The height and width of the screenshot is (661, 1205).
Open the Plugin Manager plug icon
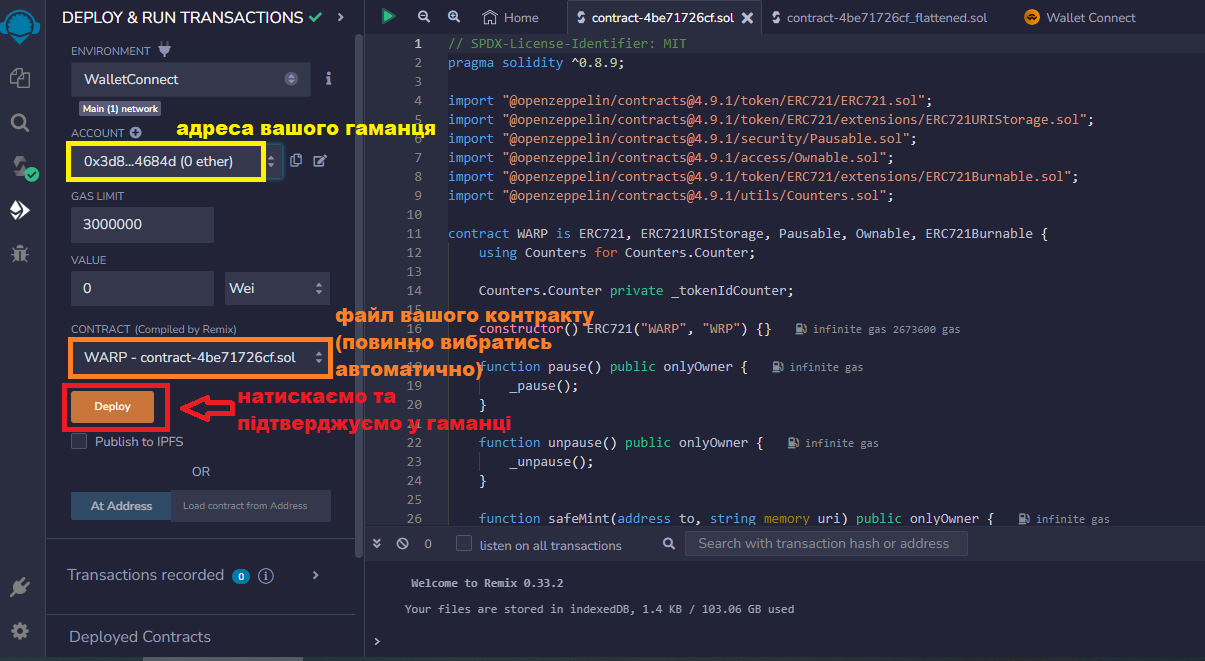pyautogui.click(x=19, y=587)
